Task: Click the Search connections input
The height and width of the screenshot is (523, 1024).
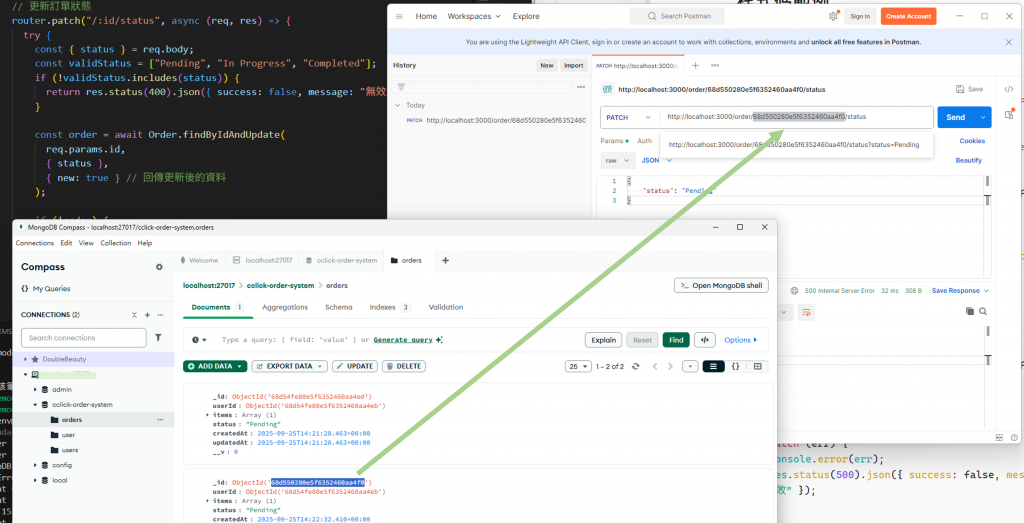Action: click(x=84, y=338)
